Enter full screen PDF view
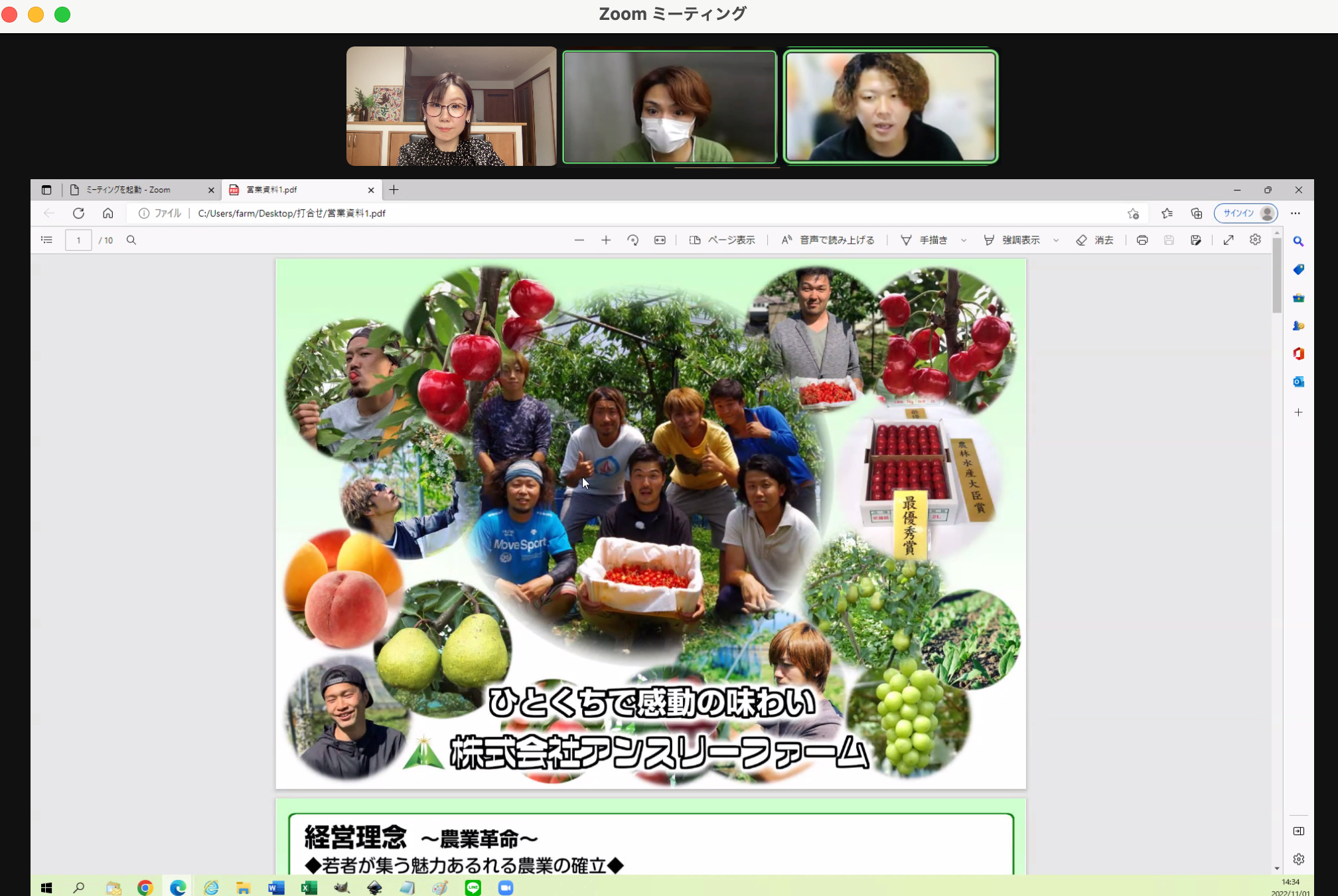 [x=1228, y=240]
